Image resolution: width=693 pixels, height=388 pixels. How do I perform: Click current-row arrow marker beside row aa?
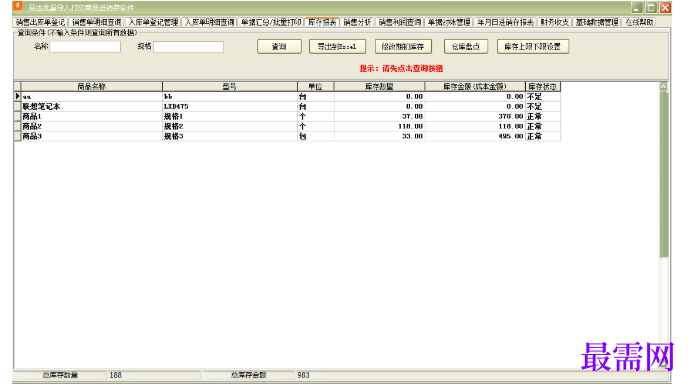pyautogui.click(x=17, y=96)
